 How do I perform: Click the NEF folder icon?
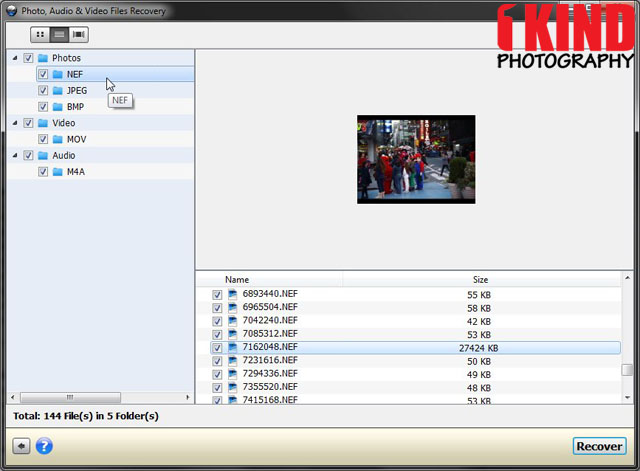(58, 74)
